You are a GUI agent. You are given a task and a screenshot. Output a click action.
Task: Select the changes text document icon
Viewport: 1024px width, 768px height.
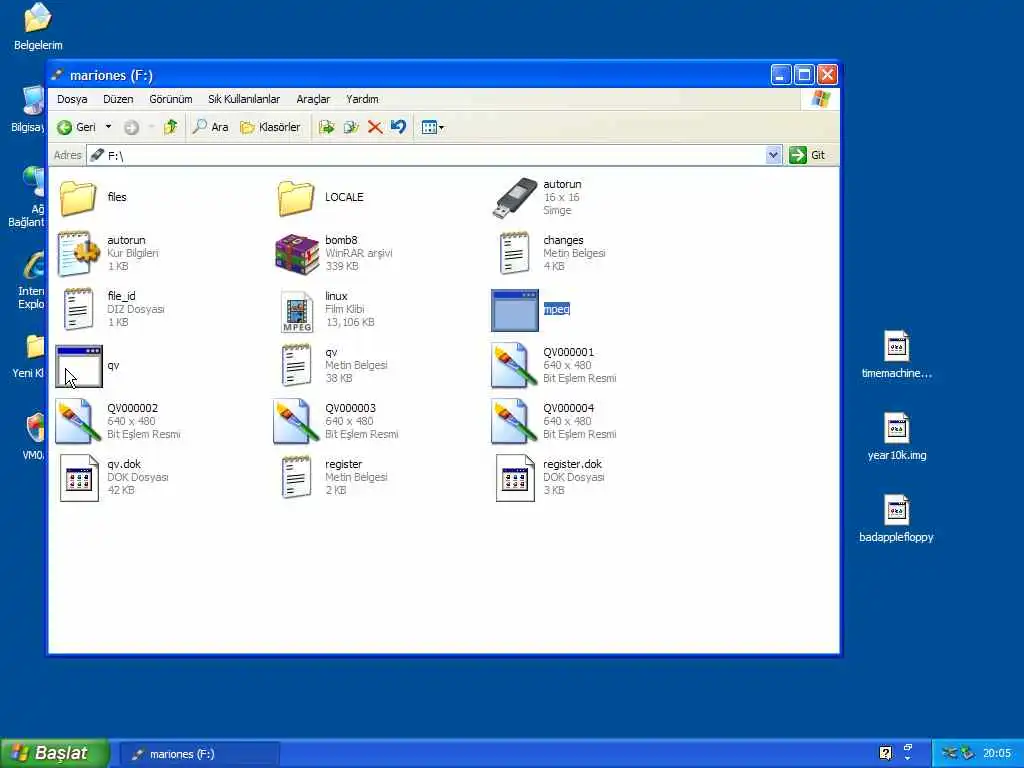tap(515, 253)
